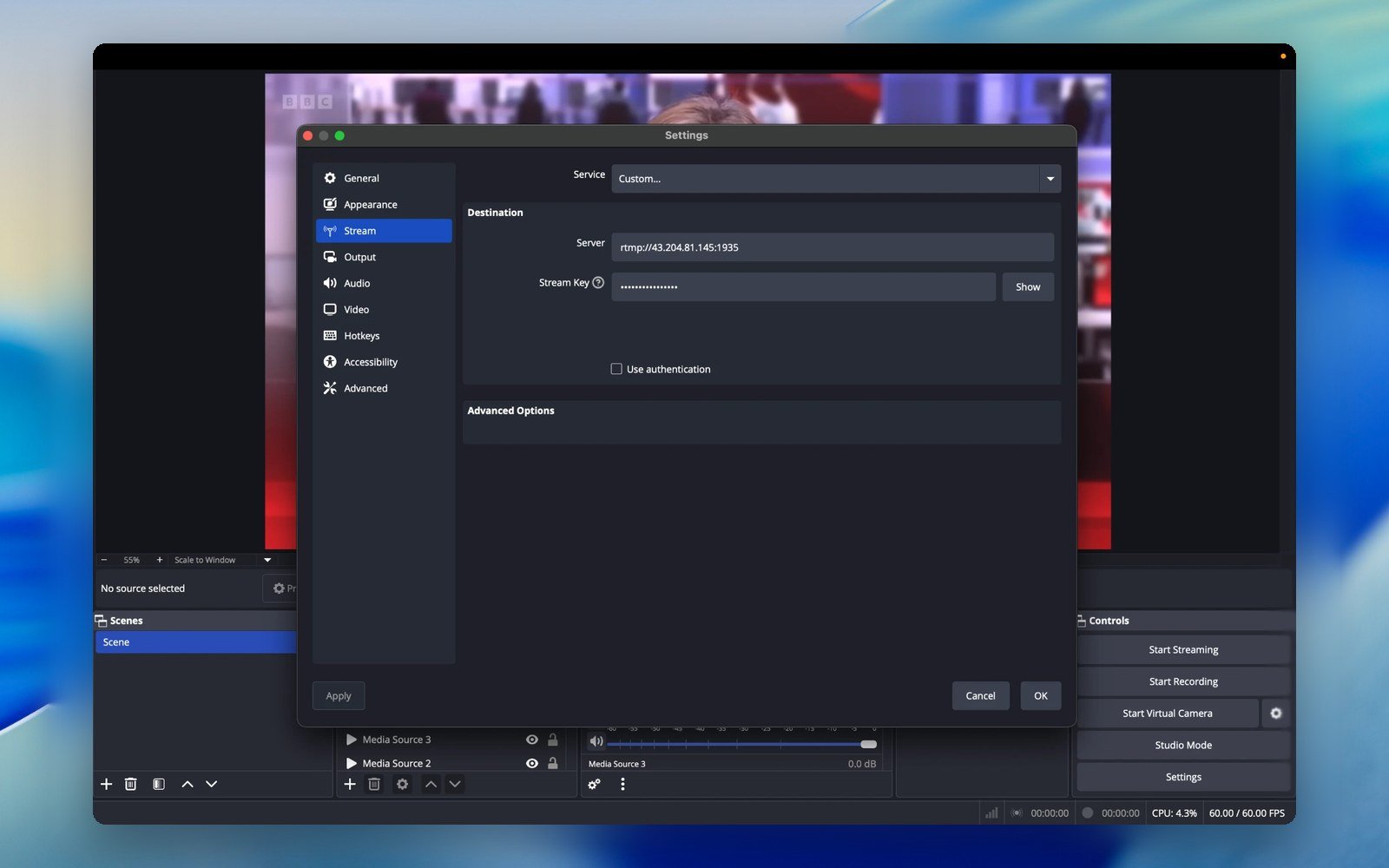Screen dimensions: 1389x868
Task: Open Advanced settings section
Action: point(383,388)
